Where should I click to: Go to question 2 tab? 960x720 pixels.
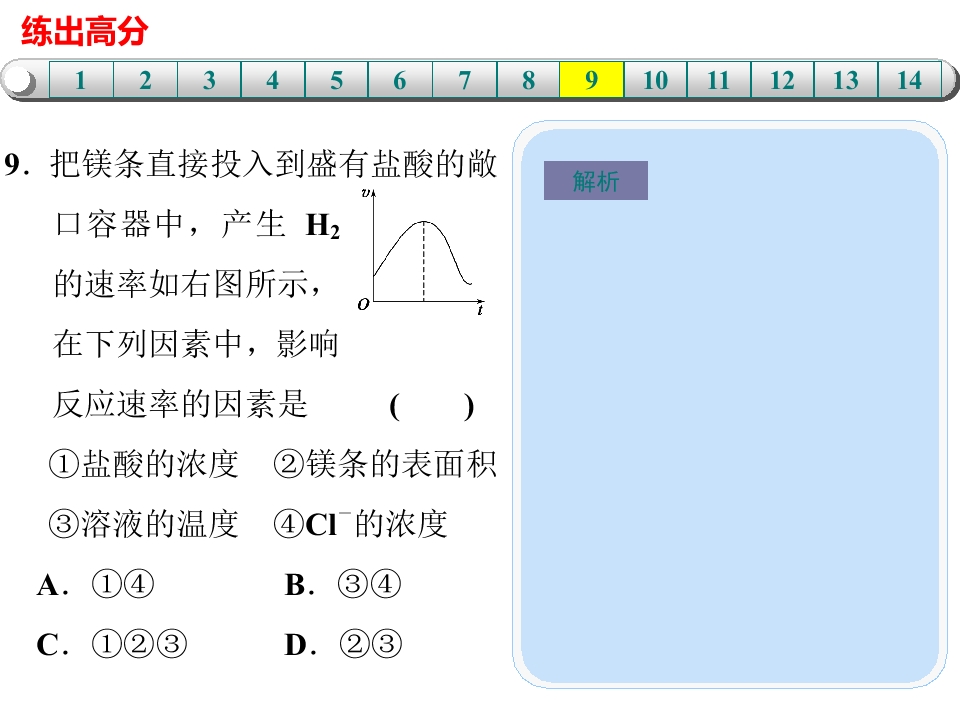145,80
